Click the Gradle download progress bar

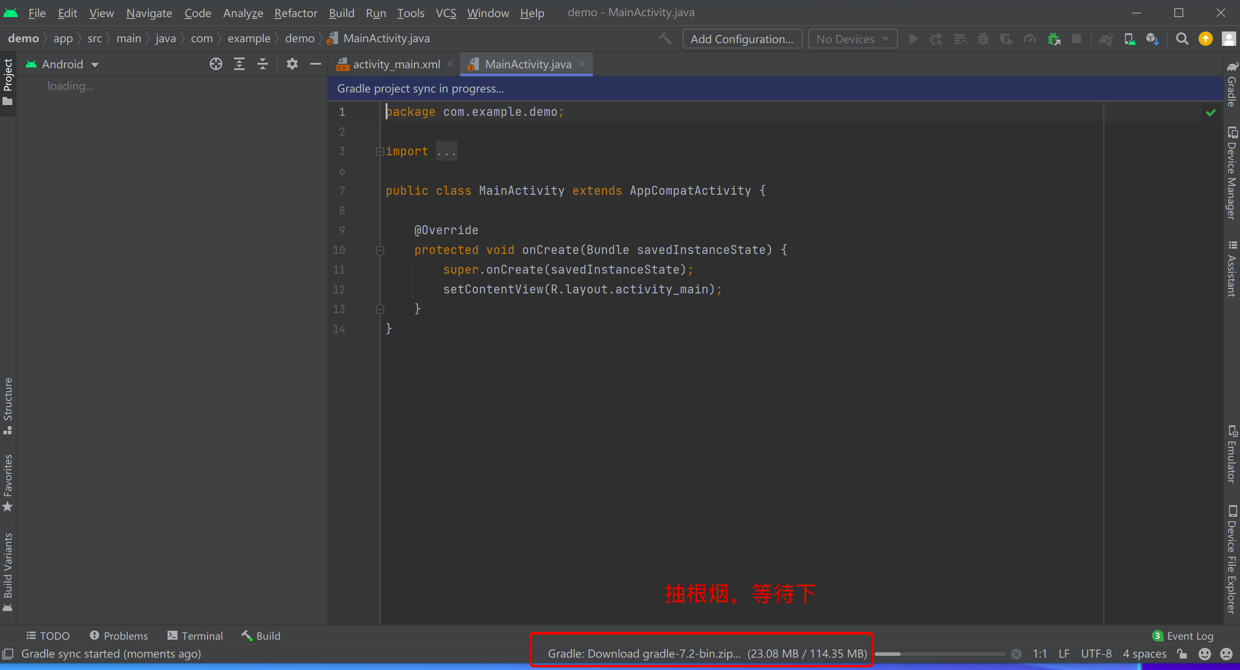tap(939, 654)
